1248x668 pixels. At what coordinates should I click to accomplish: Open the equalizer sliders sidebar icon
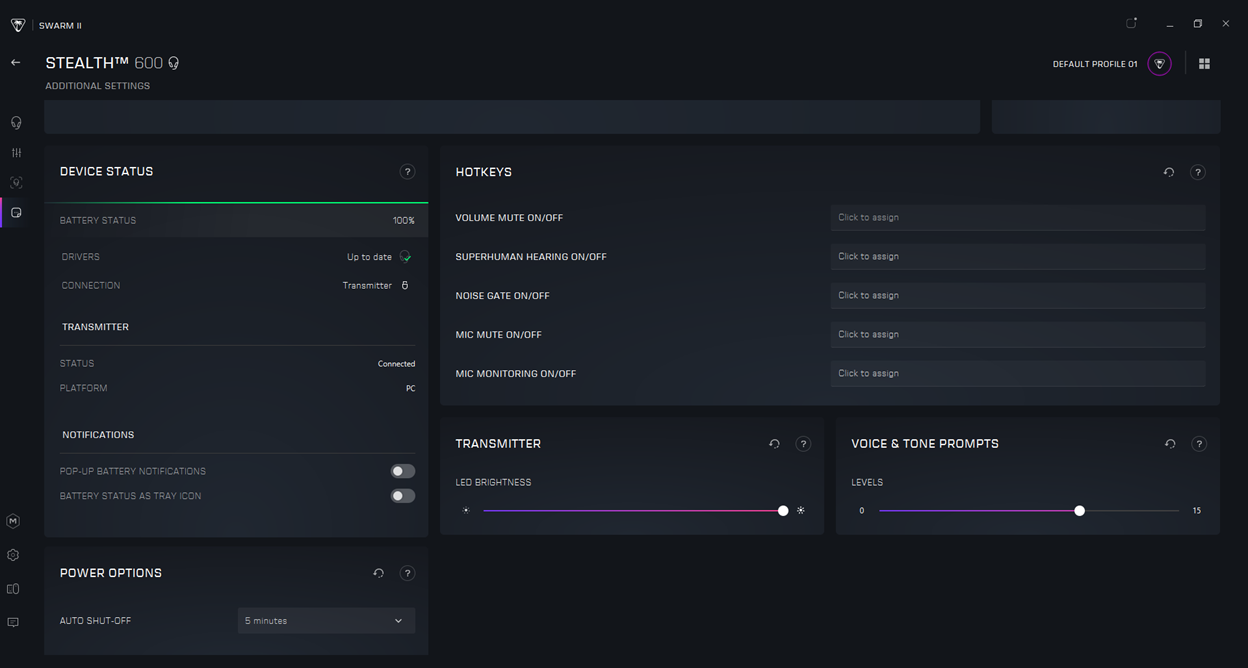point(16,153)
